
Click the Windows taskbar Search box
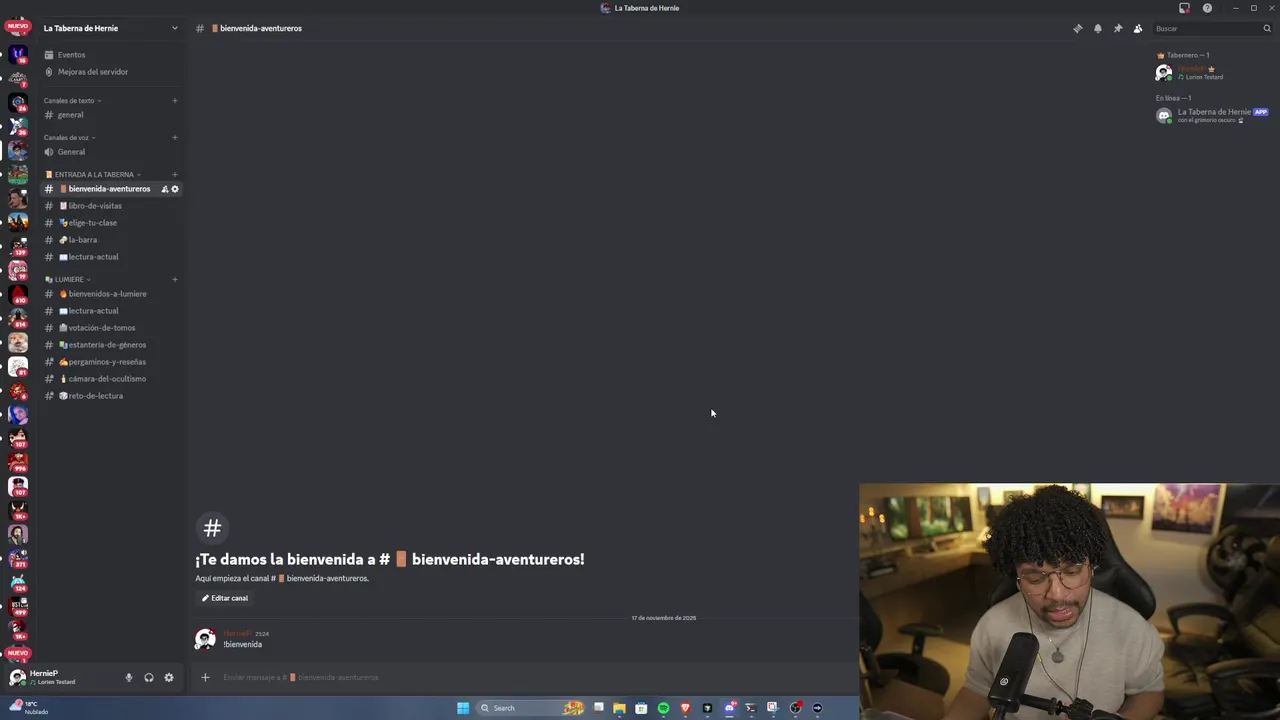(530, 708)
